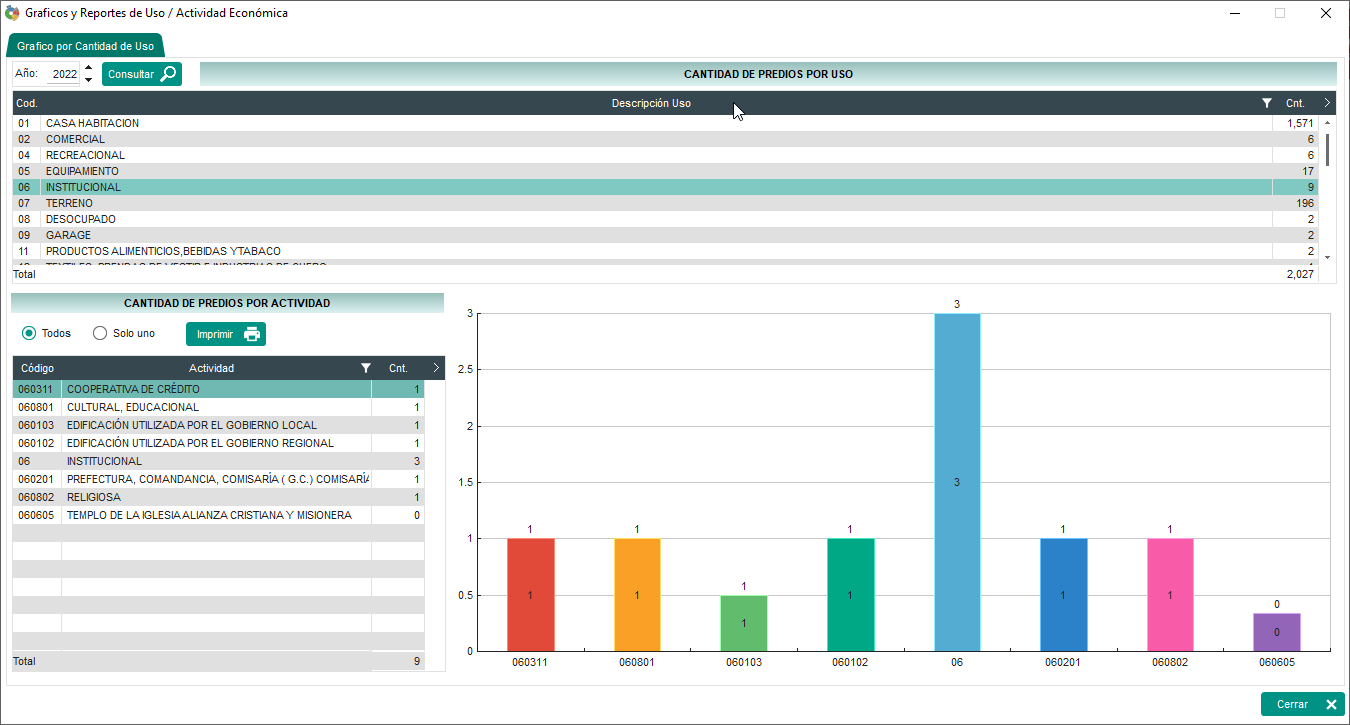Click the year input field showing 2022

[x=64, y=74]
